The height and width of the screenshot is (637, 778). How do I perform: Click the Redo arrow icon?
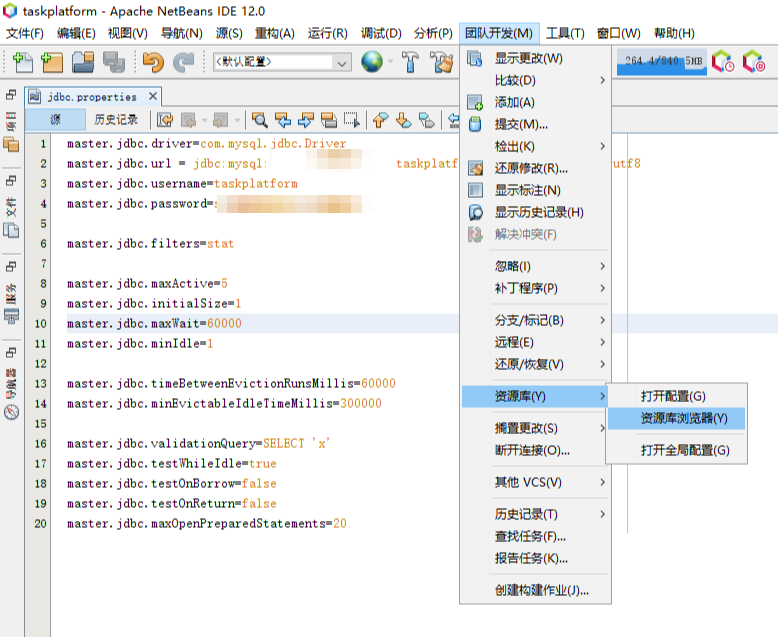tap(183, 62)
